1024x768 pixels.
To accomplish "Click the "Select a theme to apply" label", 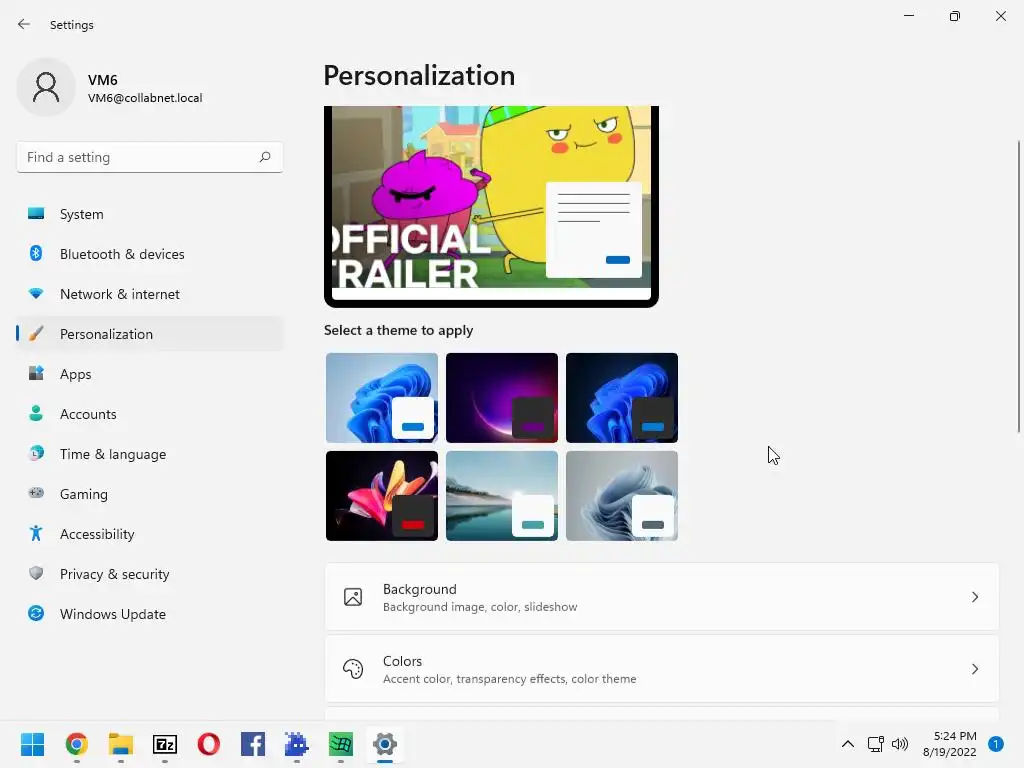I will click(398, 330).
